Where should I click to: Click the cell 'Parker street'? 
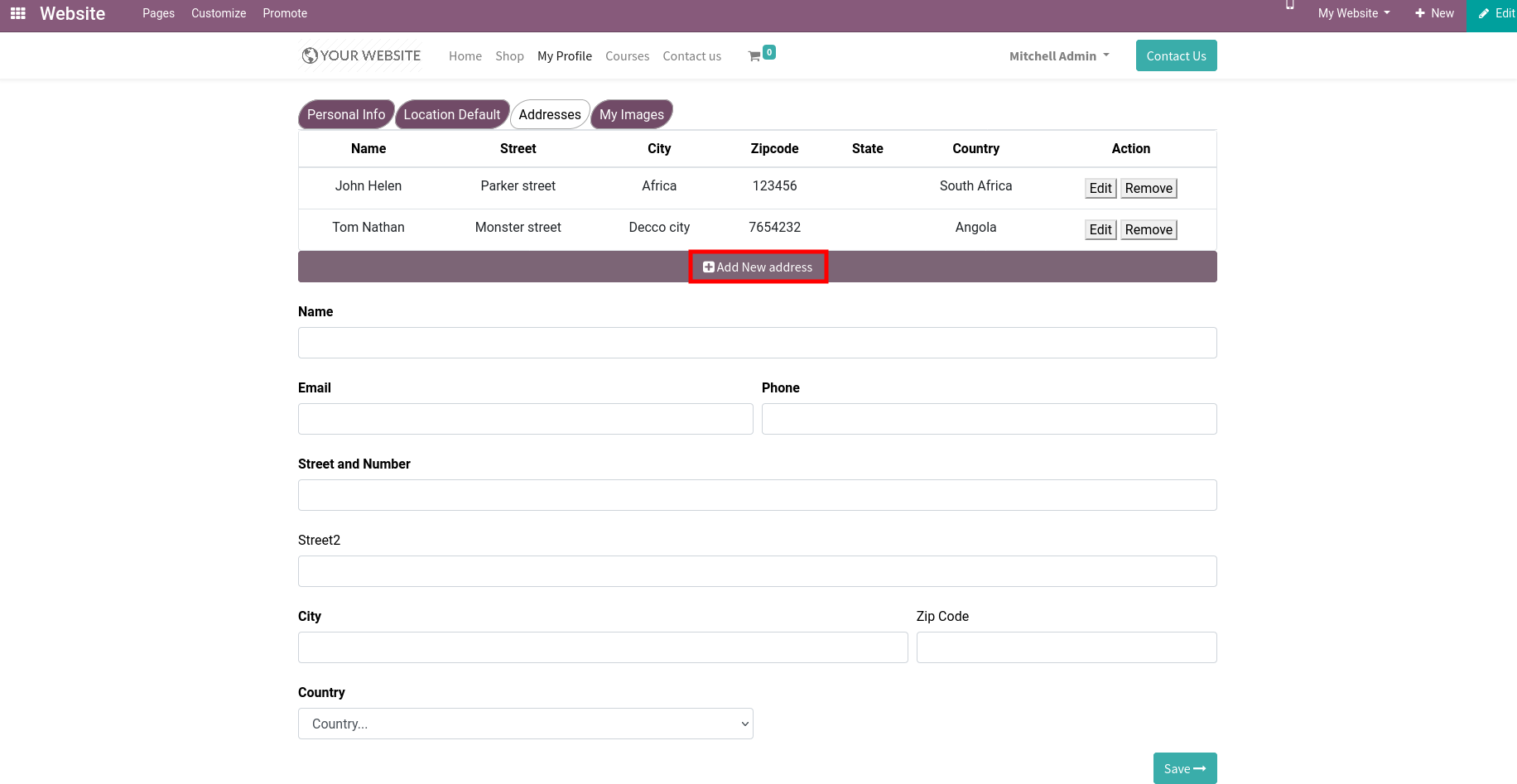518,186
